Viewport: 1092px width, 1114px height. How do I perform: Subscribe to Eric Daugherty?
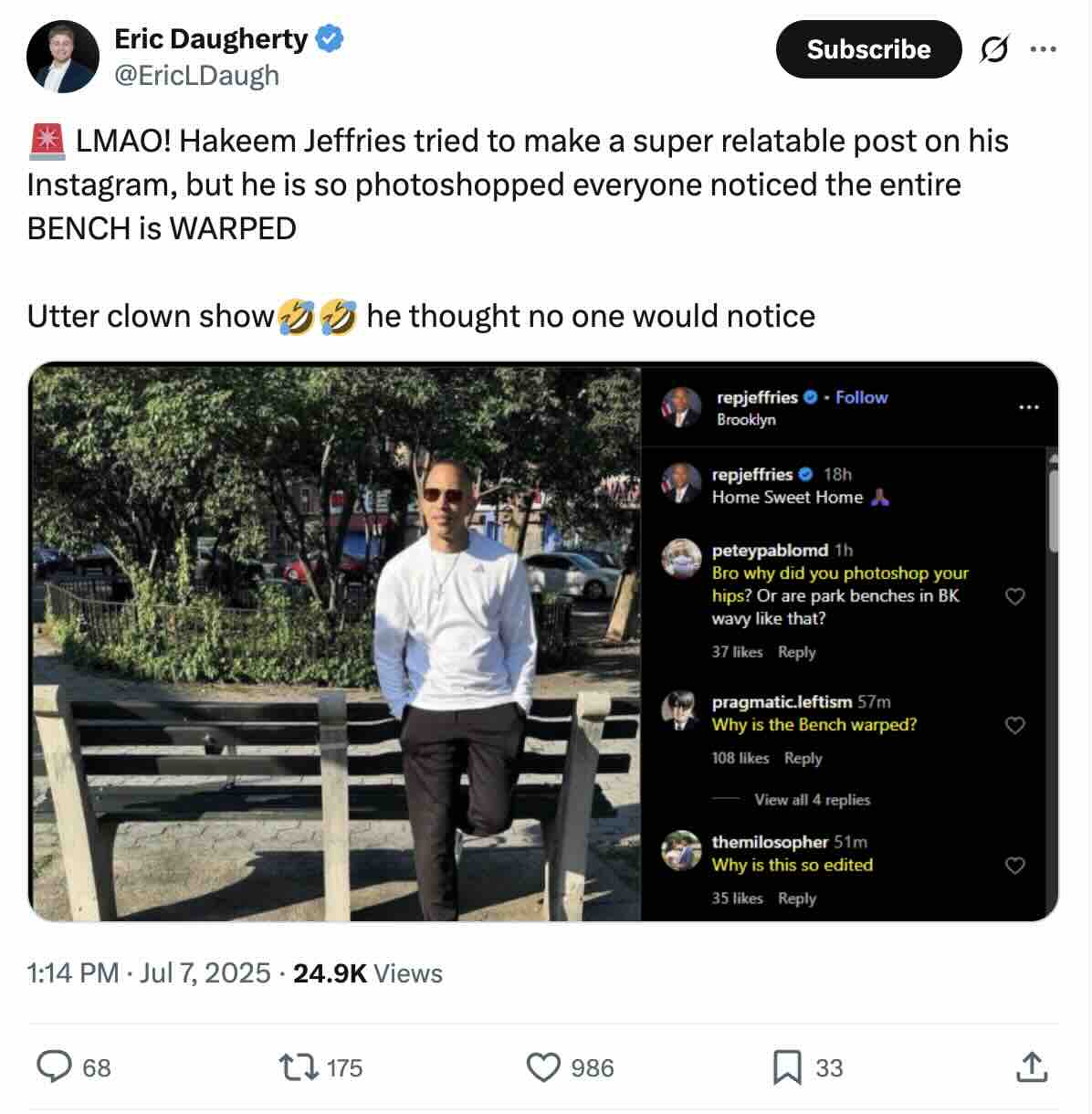867,49
